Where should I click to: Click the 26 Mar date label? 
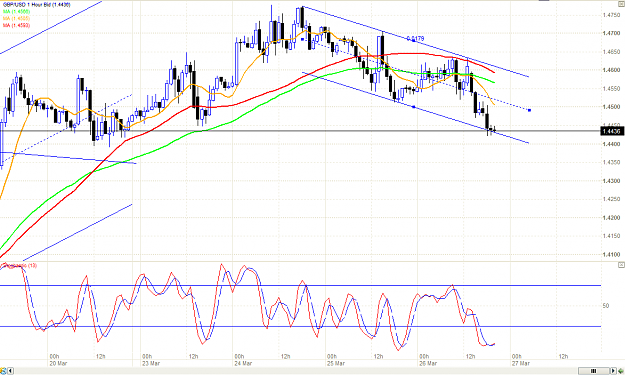tap(428, 363)
